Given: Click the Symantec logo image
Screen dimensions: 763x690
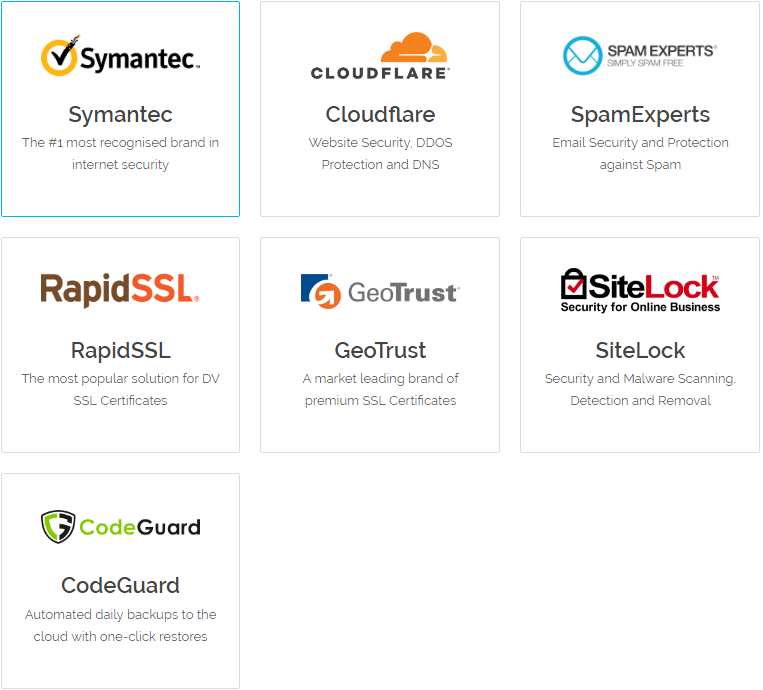Looking at the screenshot, I should (x=120, y=56).
